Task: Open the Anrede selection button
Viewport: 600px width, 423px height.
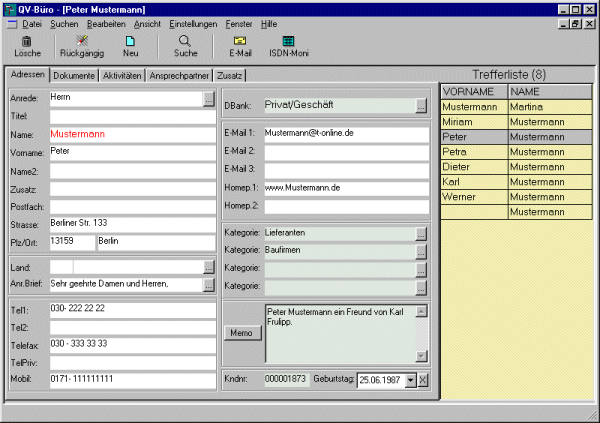Action: pyautogui.click(x=208, y=99)
